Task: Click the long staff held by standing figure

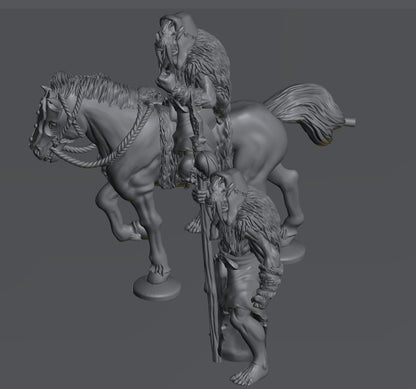Action: coord(210,267)
